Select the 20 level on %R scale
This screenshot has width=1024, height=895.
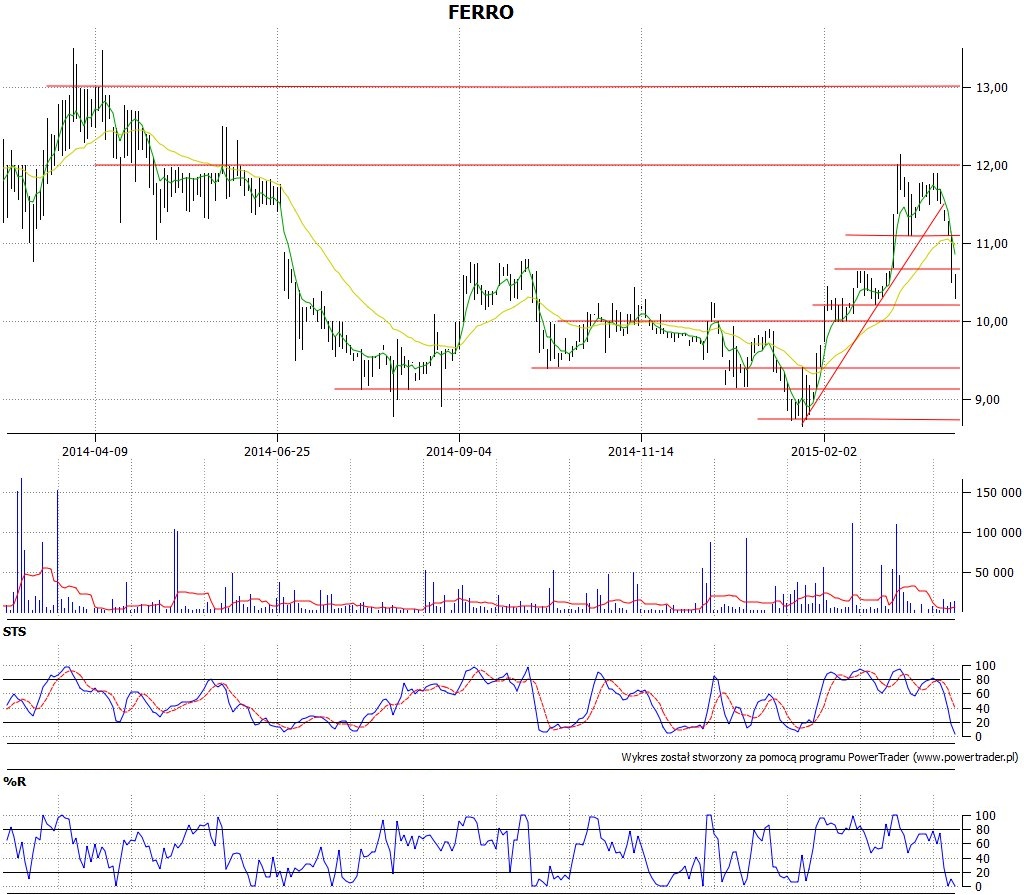982,873
